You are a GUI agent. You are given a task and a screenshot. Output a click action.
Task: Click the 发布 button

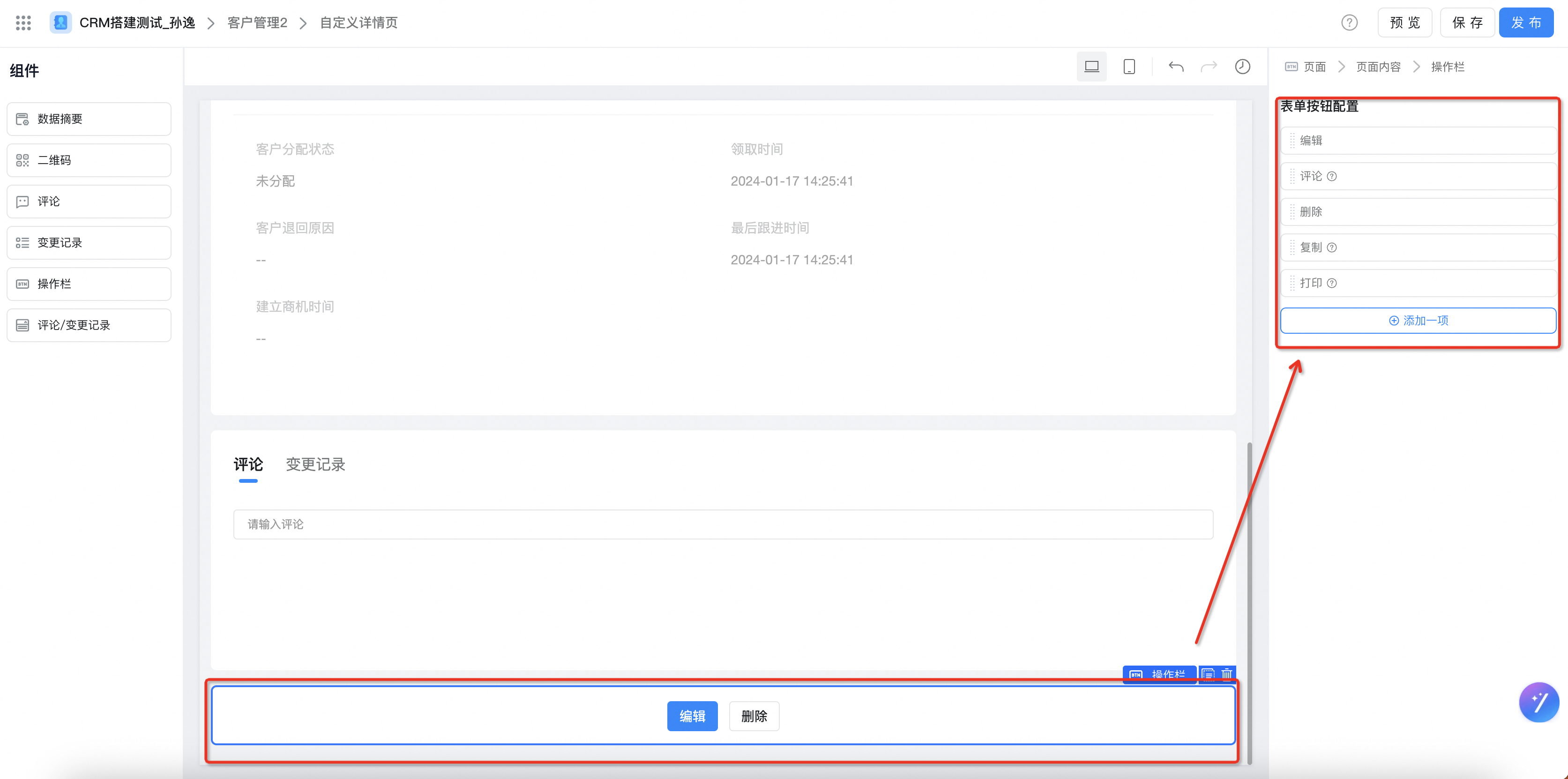(x=1526, y=23)
